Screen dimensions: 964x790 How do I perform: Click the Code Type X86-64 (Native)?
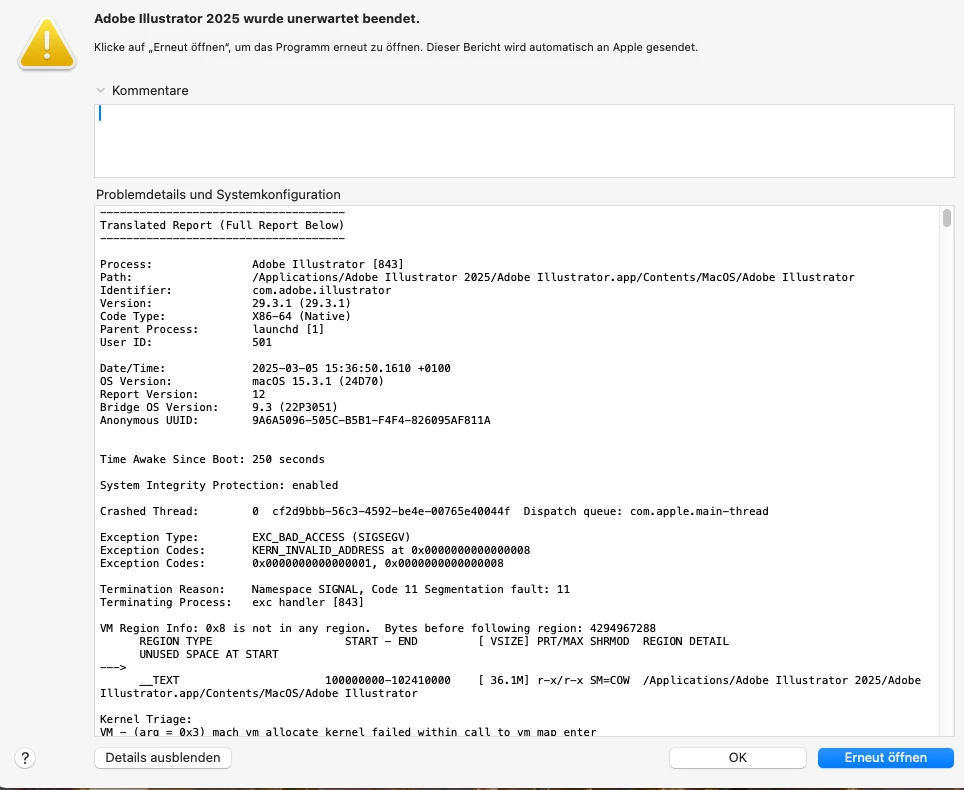click(x=301, y=316)
